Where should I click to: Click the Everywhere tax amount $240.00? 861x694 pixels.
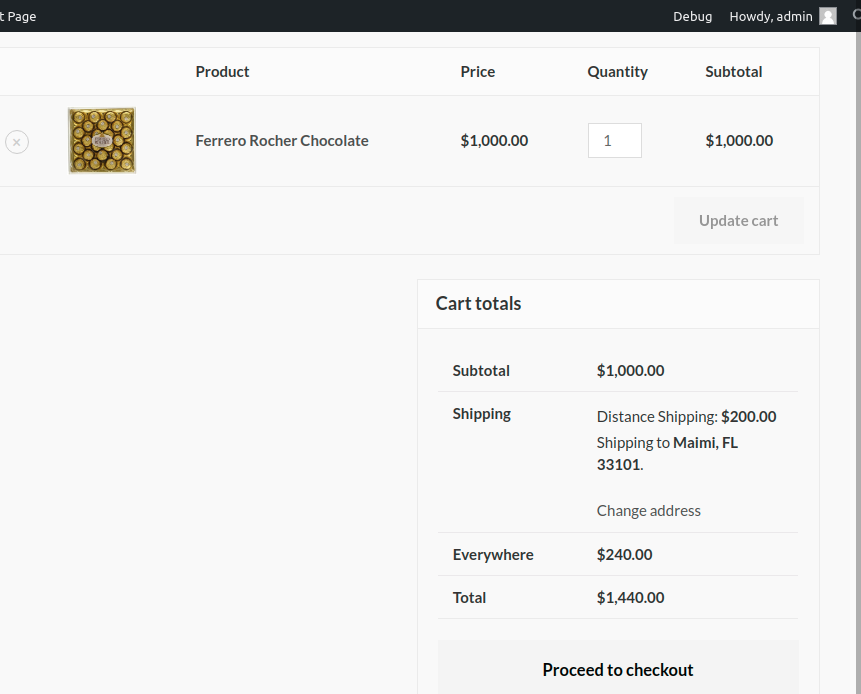[x=624, y=555]
